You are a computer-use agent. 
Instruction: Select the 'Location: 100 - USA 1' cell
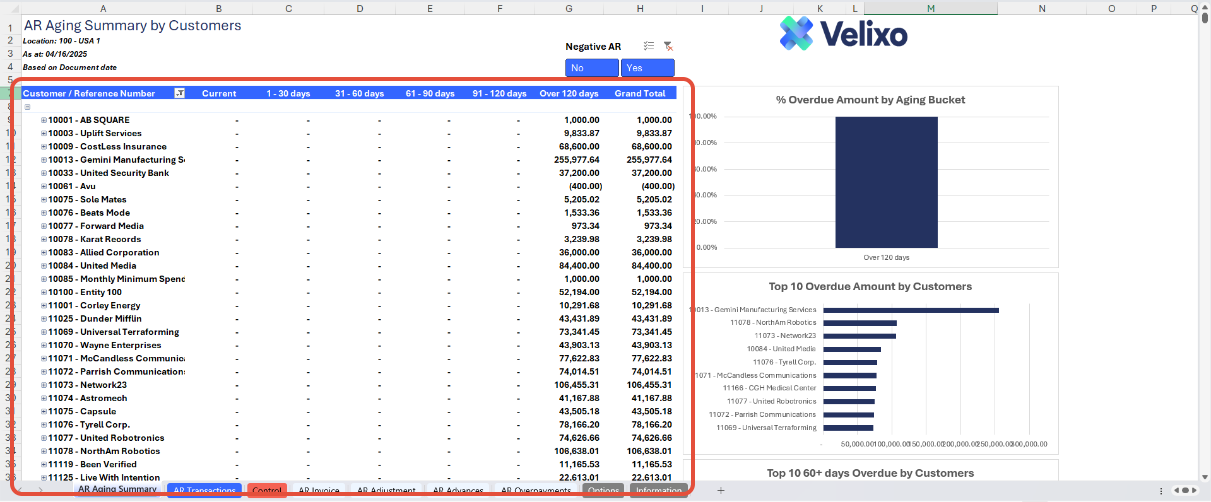[x=62, y=41]
